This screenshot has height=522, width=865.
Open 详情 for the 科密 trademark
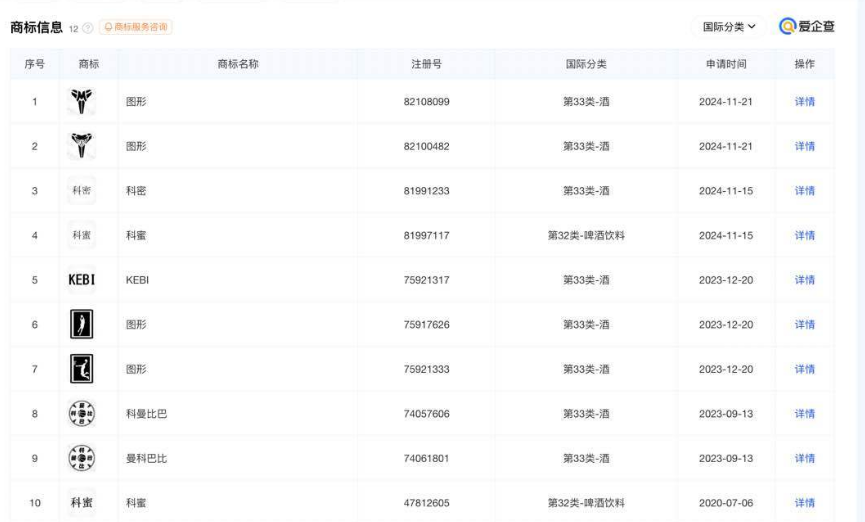pos(804,191)
